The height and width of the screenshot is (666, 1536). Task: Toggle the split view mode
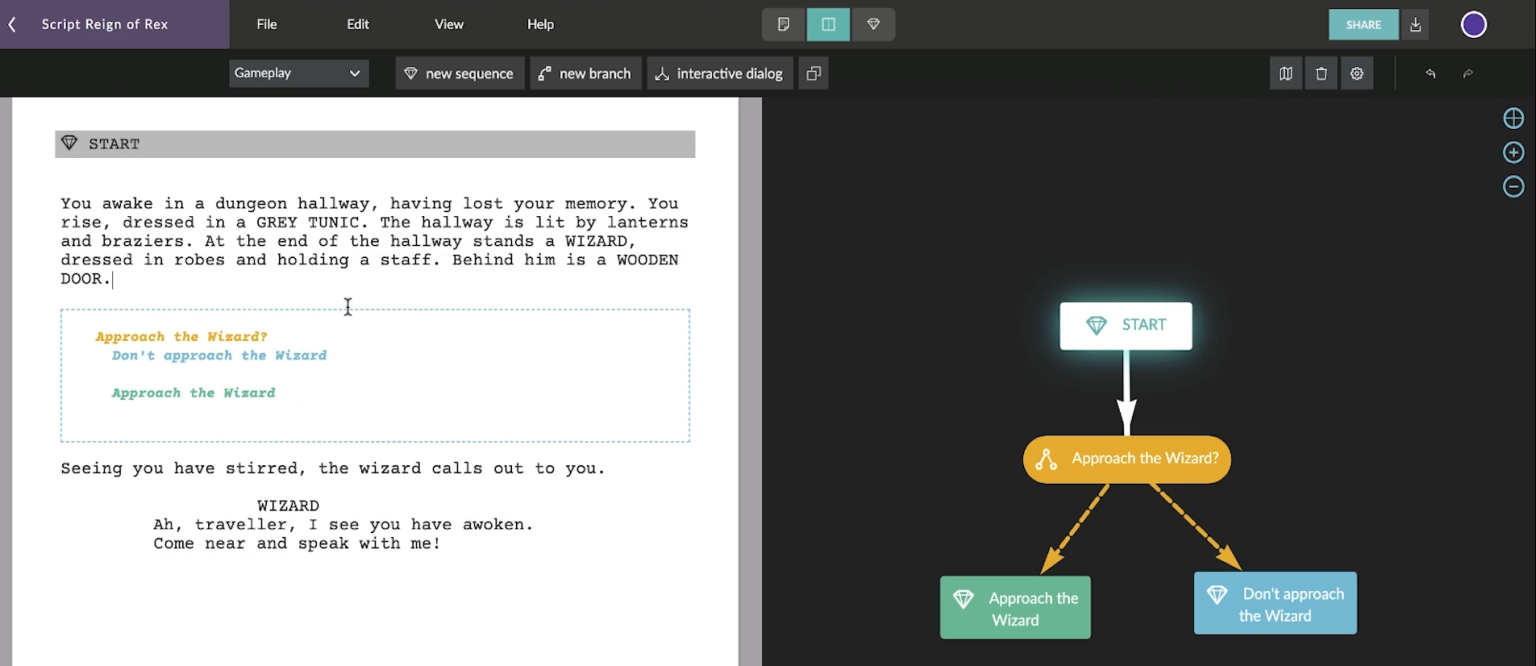click(828, 24)
